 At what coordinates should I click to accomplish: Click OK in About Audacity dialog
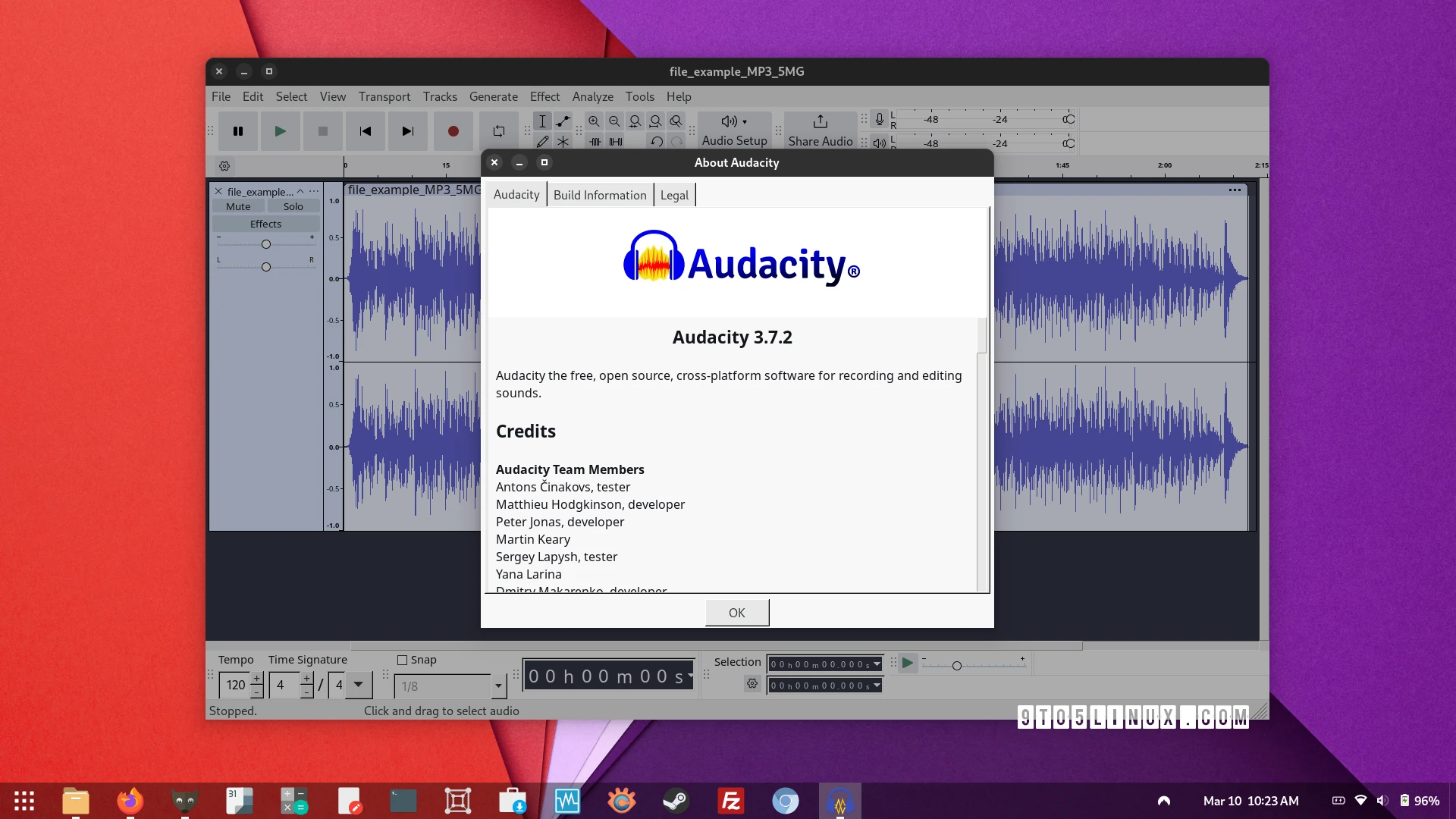point(736,613)
